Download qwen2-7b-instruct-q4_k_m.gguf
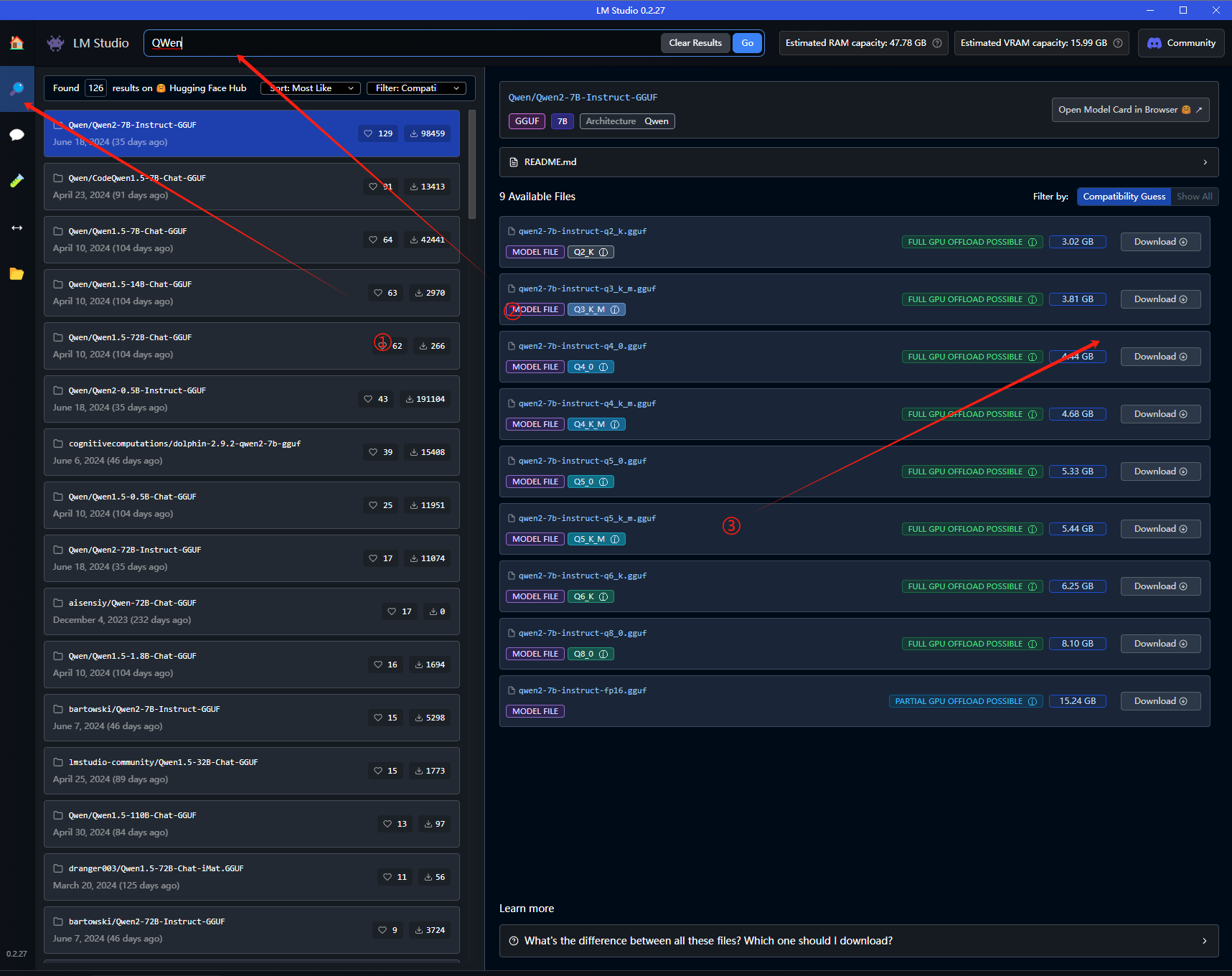This screenshot has width=1232, height=976. pyautogui.click(x=1160, y=414)
